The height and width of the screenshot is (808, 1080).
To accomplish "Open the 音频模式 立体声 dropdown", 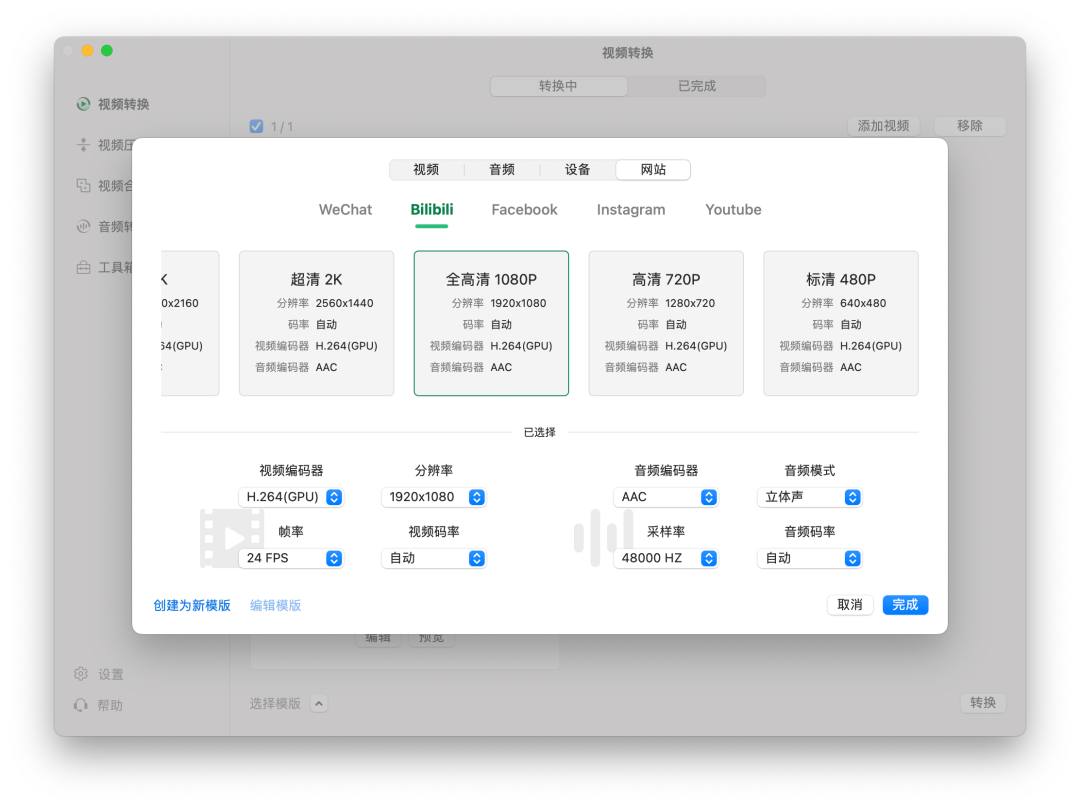I will pyautogui.click(x=809, y=497).
